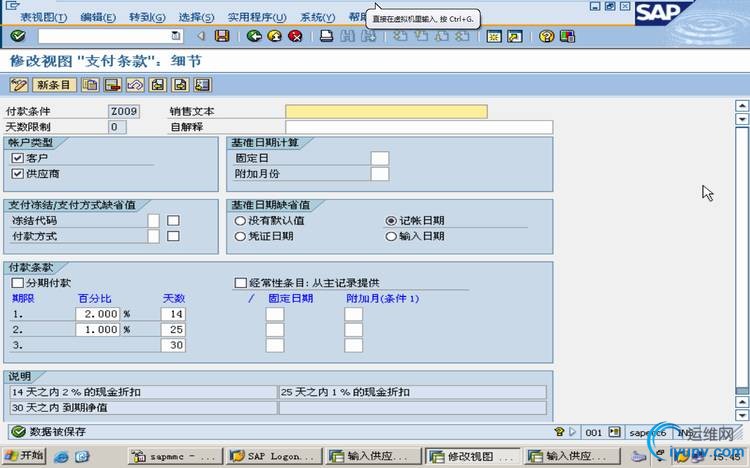Click the 附加月份 input field
The image size is (750, 468).
pos(380,174)
